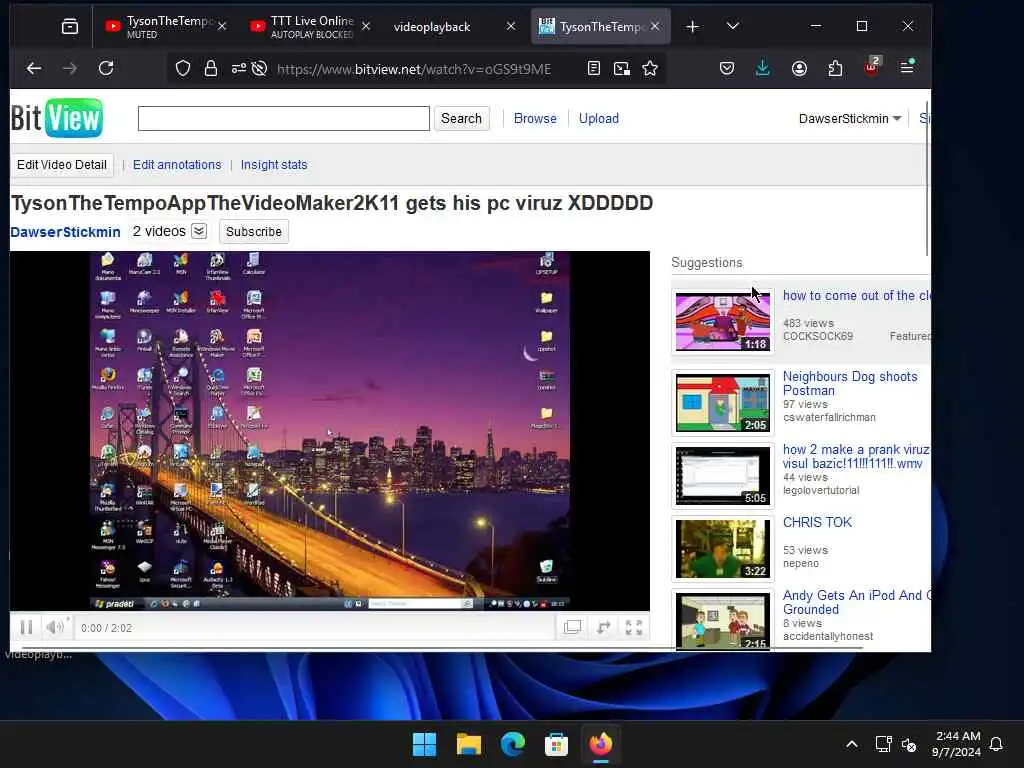Open cswaterfallrichman uploader name
1024x768 pixels.
point(829,417)
